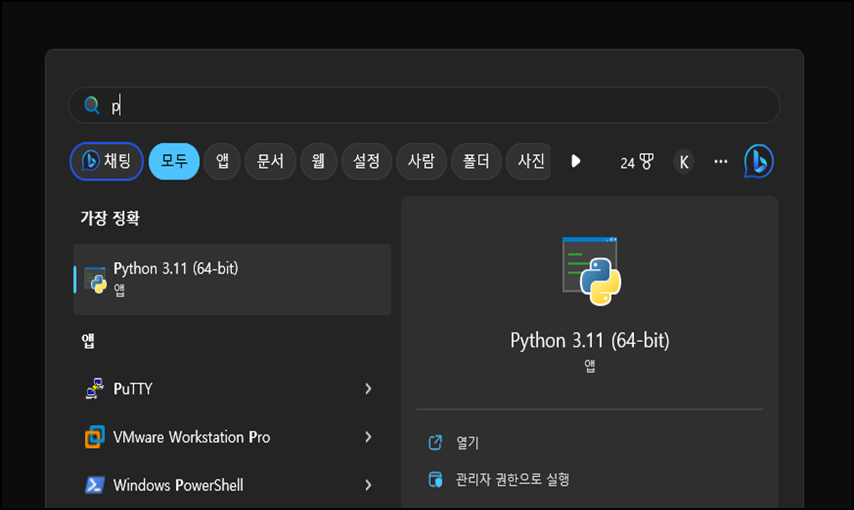
Task: Switch to the 웹 filter tab
Action: coord(319,161)
